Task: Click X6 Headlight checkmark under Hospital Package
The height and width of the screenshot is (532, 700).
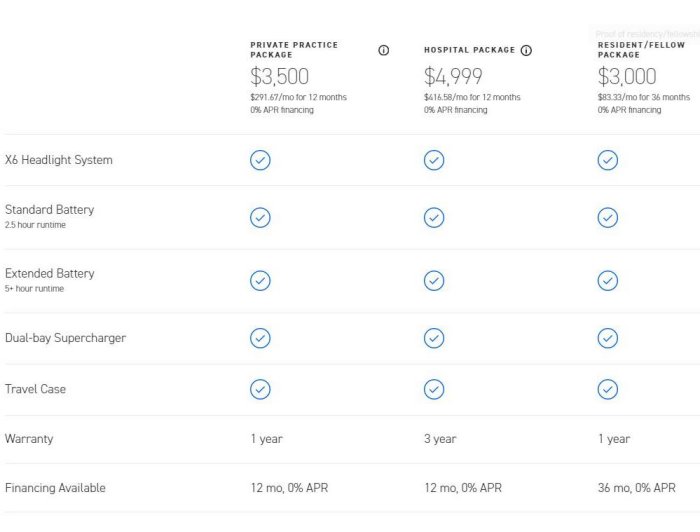Action: click(x=434, y=160)
